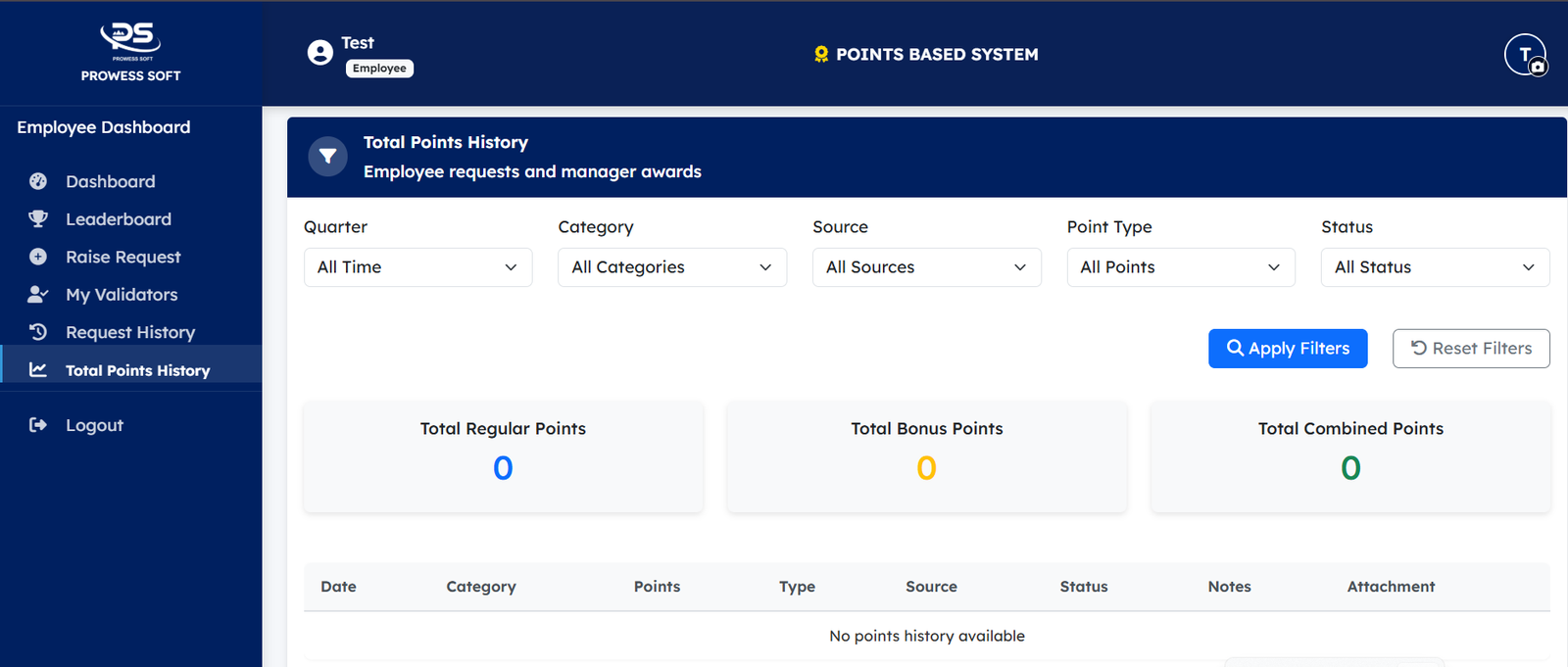
Task: Click the My Validators person-check icon
Action: (38, 295)
